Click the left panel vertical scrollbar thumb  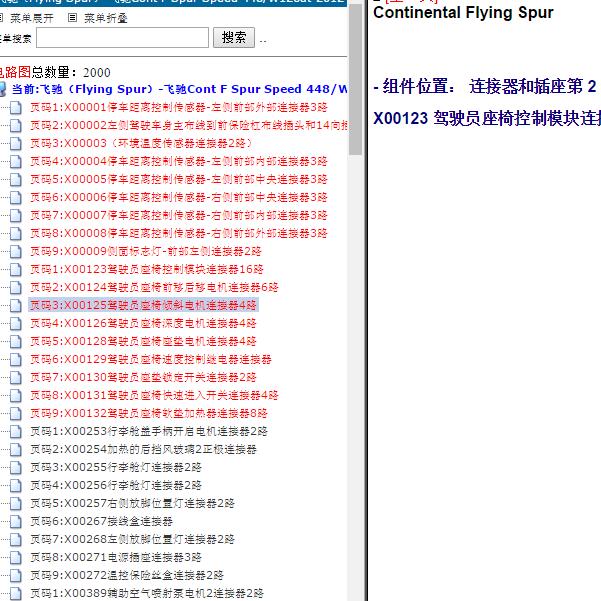355,79
